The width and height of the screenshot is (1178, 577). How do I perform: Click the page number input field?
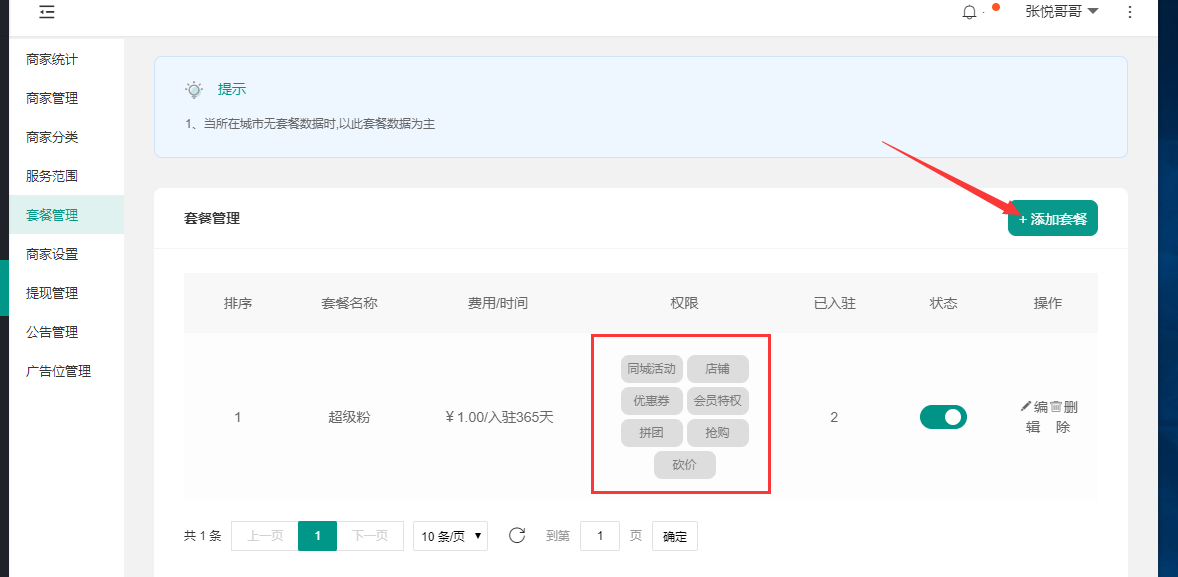600,536
